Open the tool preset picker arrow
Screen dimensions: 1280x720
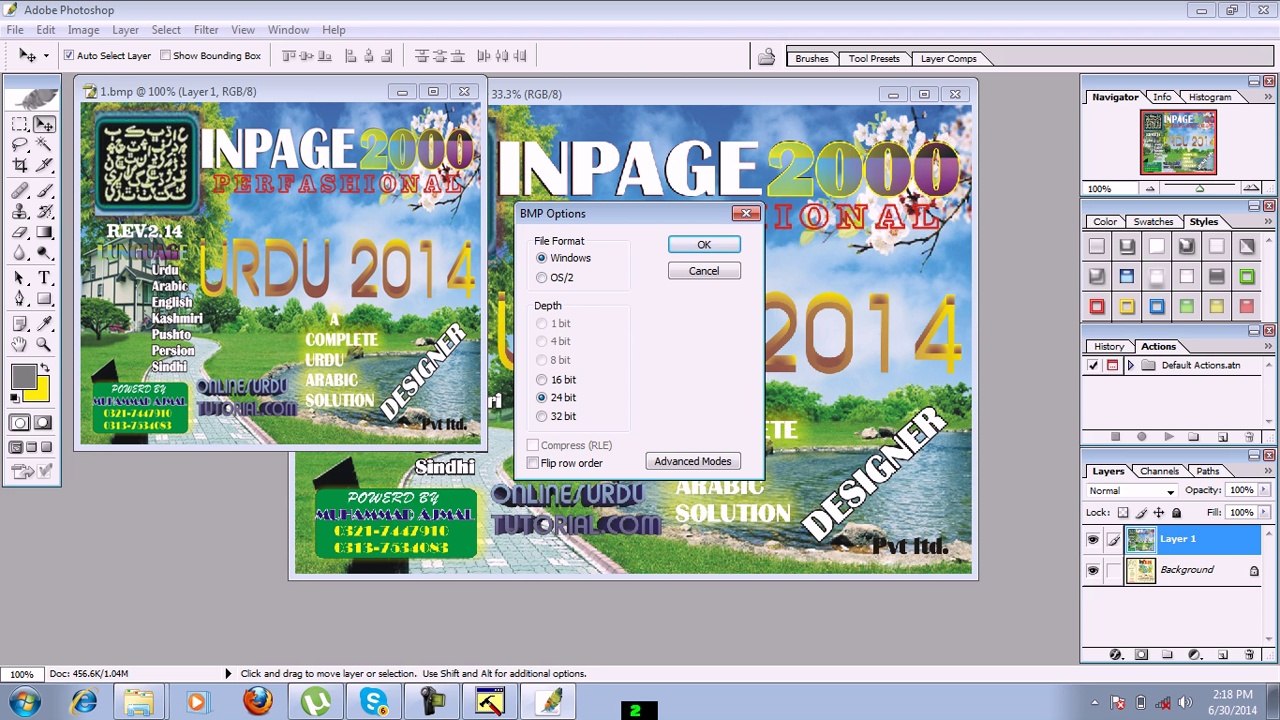click(x=46, y=56)
